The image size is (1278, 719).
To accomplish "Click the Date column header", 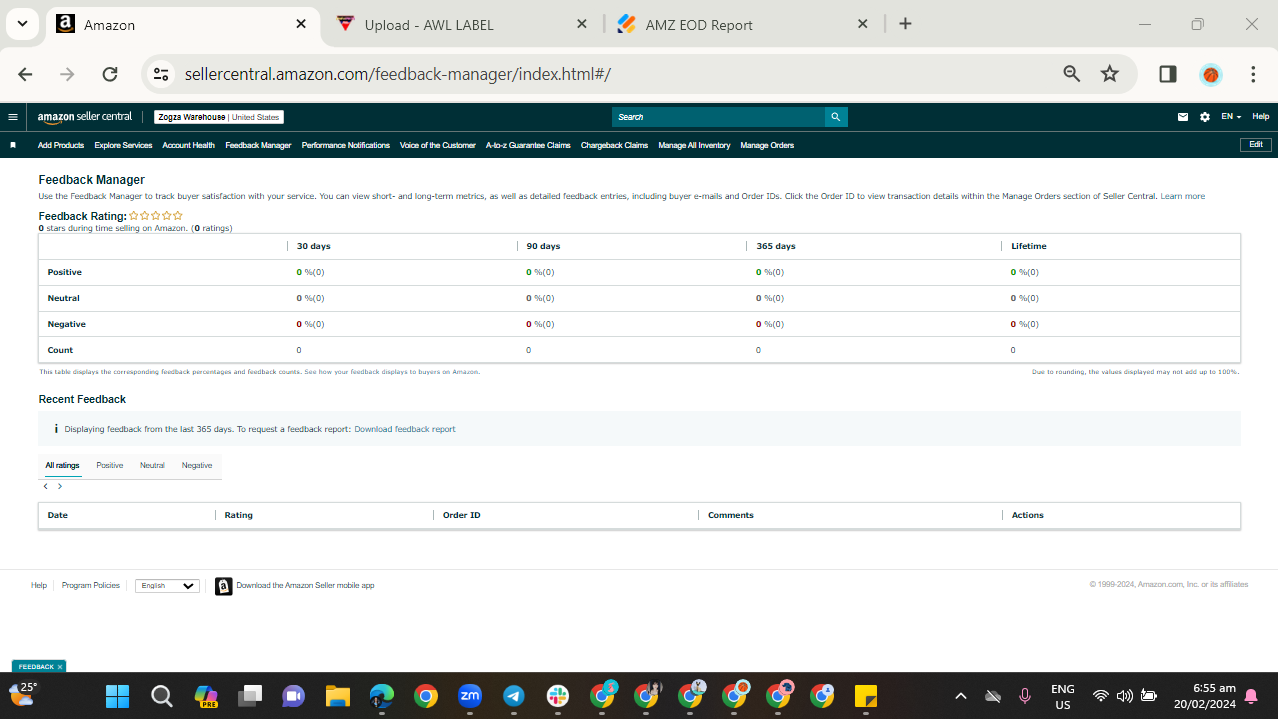I will click(58, 516).
